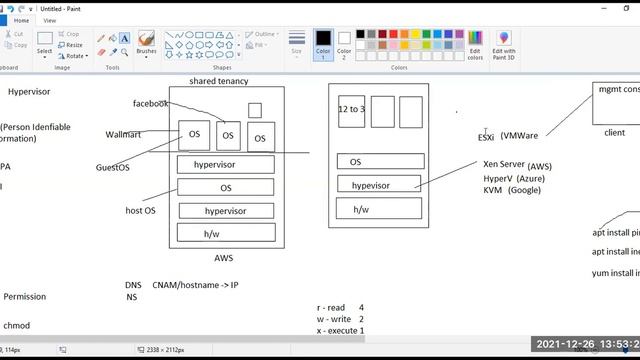The width and height of the screenshot is (640, 360).
Task: Choose the Oval callout shape
Action: point(219,55)
